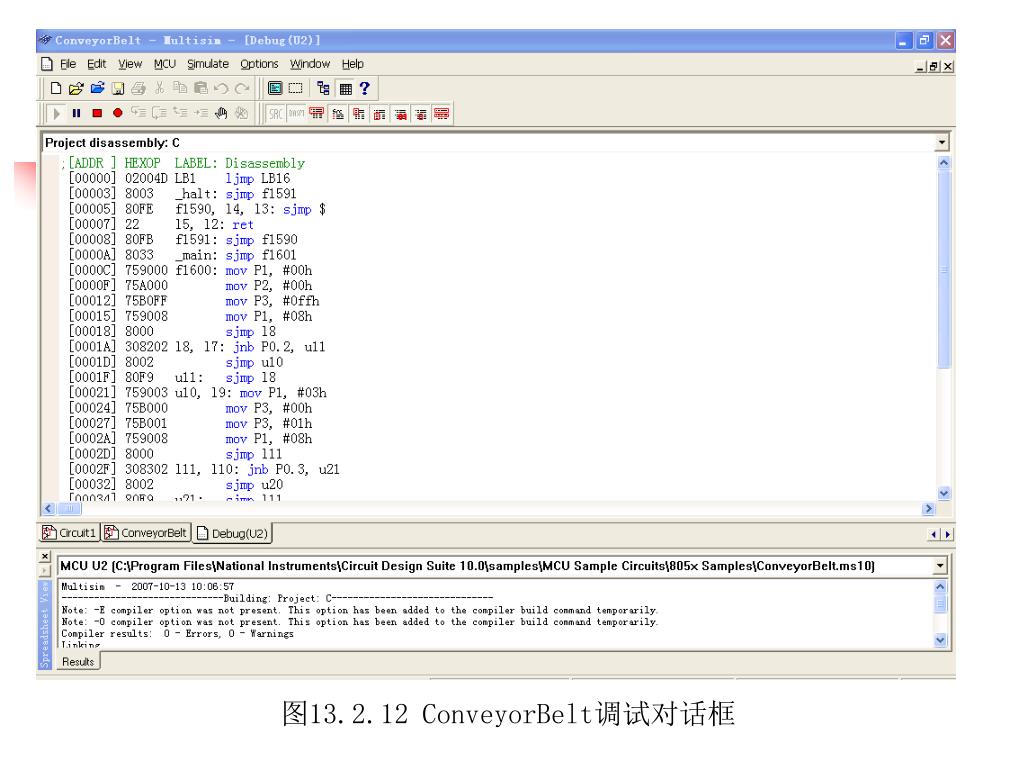Click the fourth memory window icon

(x=379, y=114)
